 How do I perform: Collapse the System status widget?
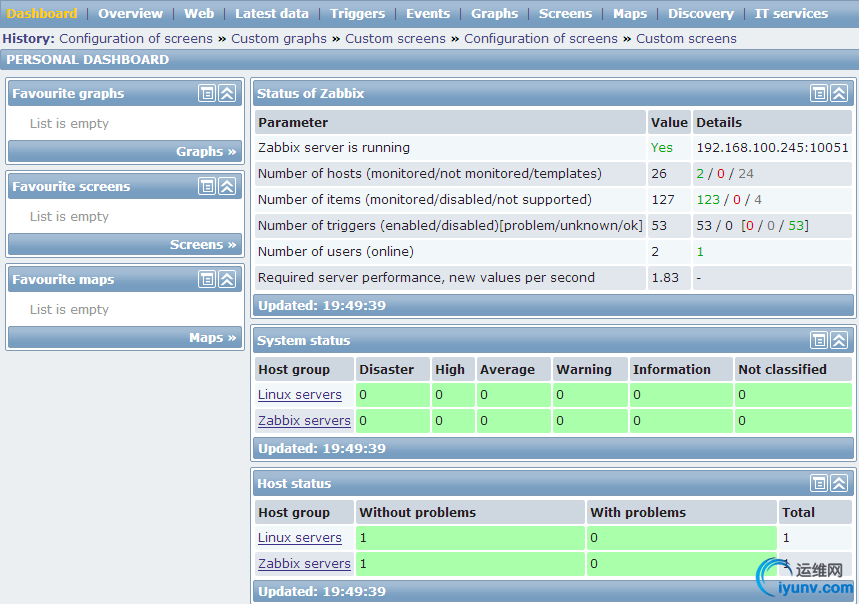[x=839, y=341]
